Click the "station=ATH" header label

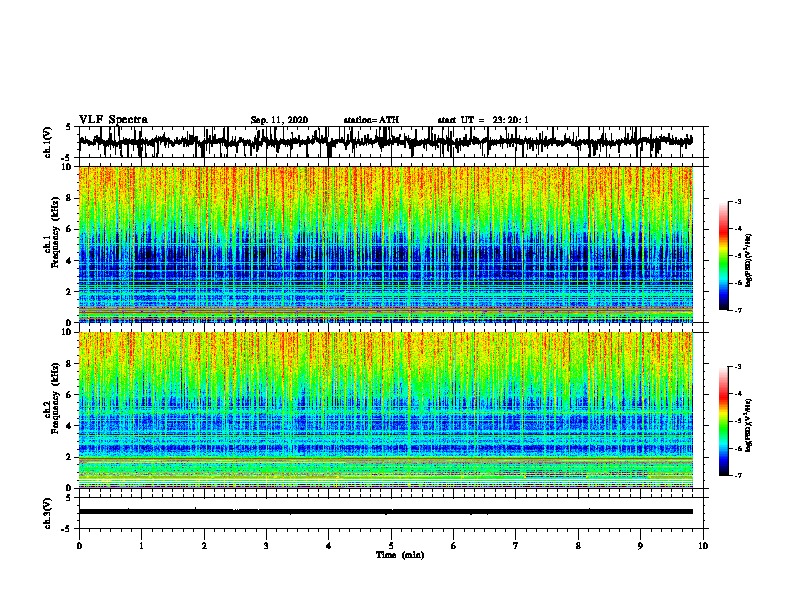point(371,120)
